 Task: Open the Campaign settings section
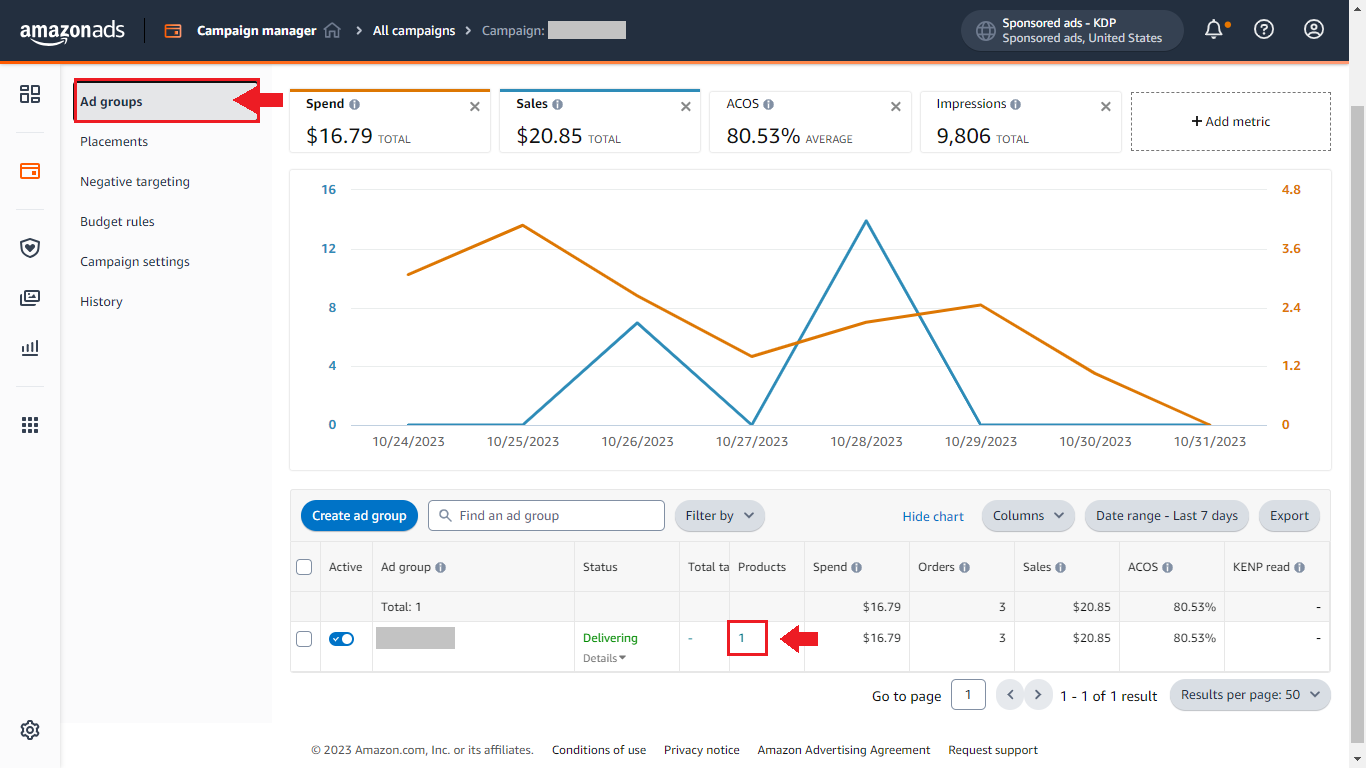[134, 261]
